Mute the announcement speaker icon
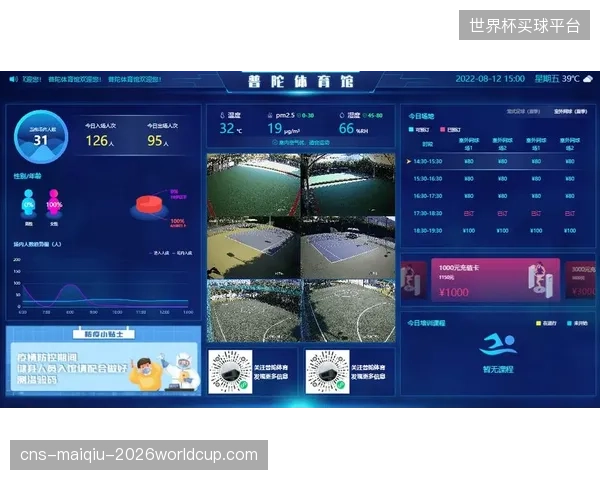The image size is (600, 480). coord(13,79)
